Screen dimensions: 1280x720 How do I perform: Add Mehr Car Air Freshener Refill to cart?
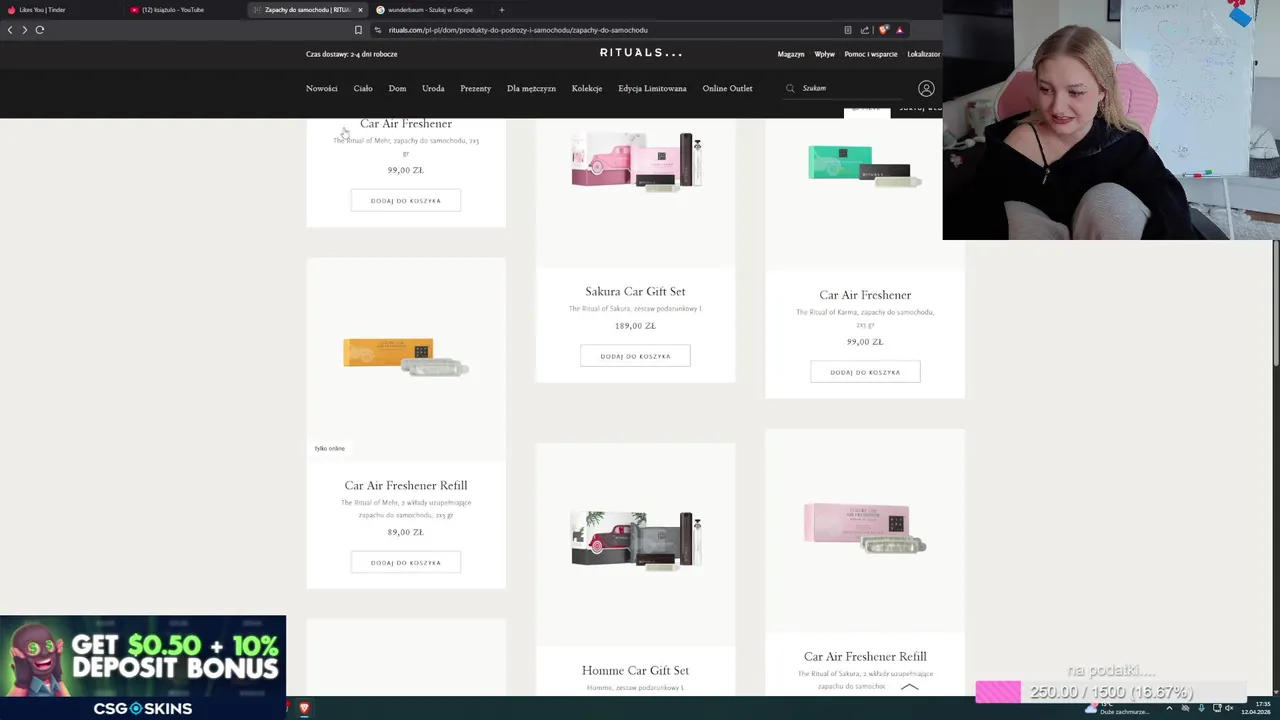click(x=406, y=562)
